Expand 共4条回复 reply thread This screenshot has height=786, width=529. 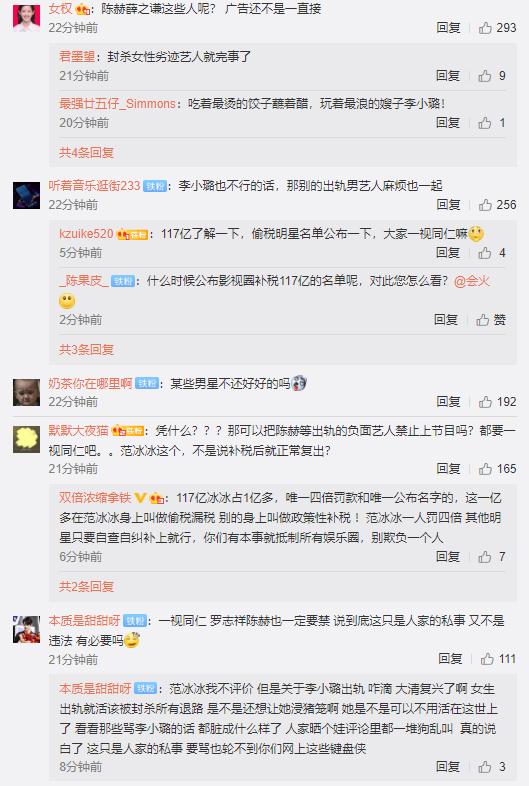pos(87,152)
